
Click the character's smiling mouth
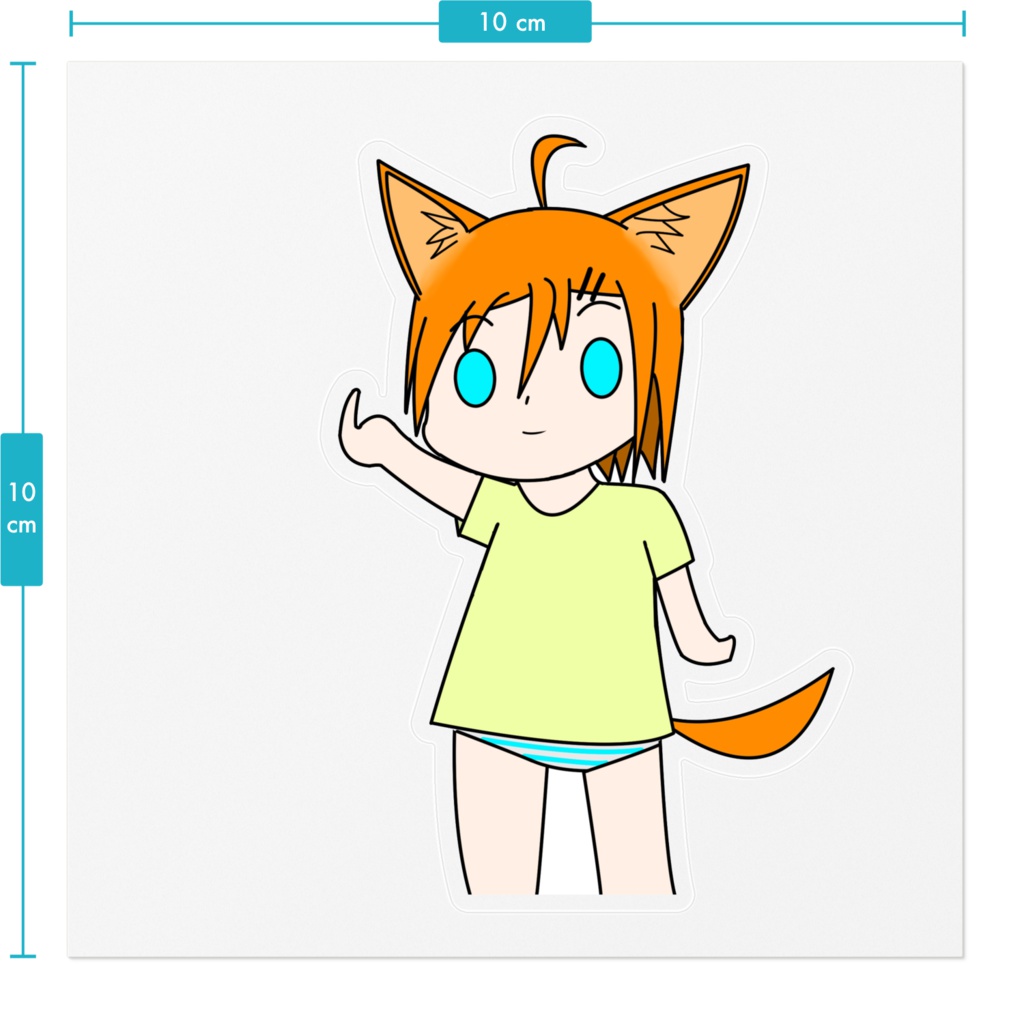pyautogui.click(x=533, y=432)
